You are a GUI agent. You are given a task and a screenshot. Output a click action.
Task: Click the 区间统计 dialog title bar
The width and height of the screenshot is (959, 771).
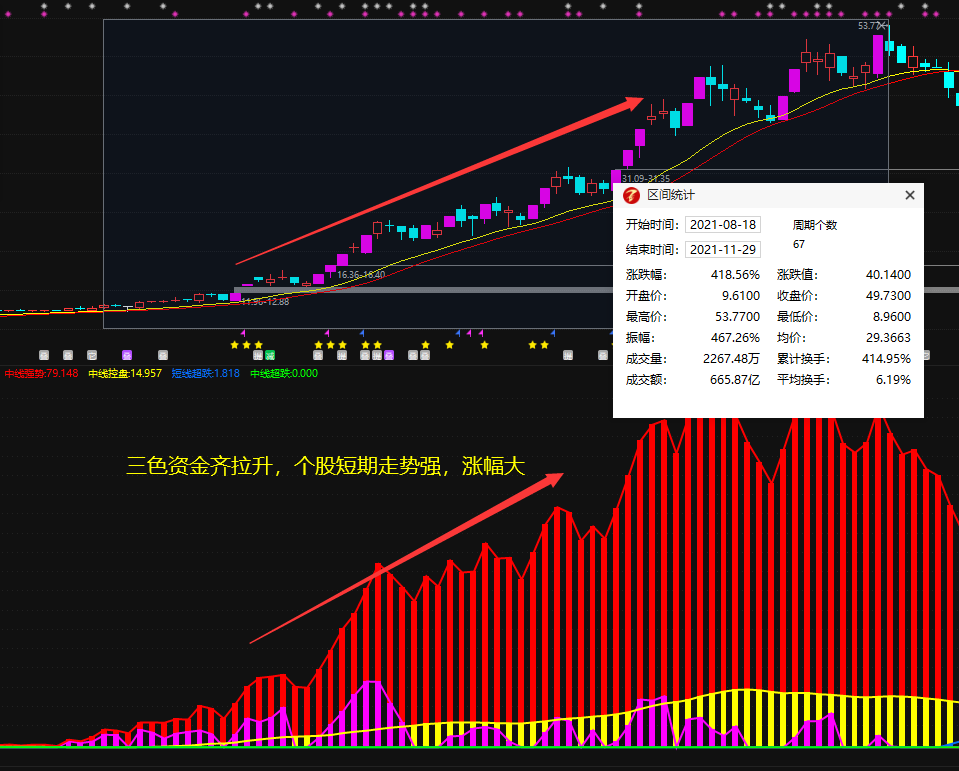pos(768,195)
